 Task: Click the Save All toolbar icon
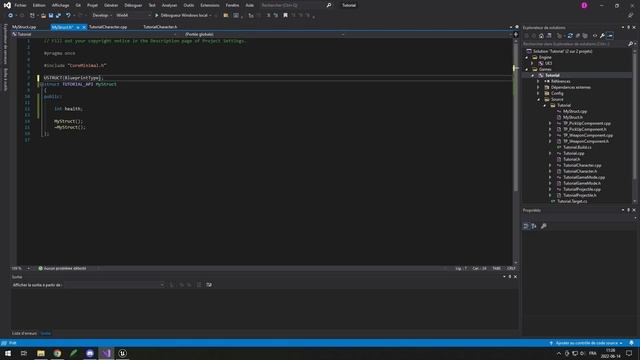(x=58, y=16)
